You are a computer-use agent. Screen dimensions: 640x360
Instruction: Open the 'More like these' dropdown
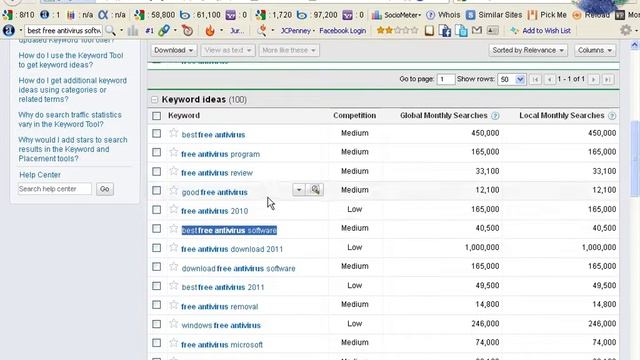[x=289, y=50]
